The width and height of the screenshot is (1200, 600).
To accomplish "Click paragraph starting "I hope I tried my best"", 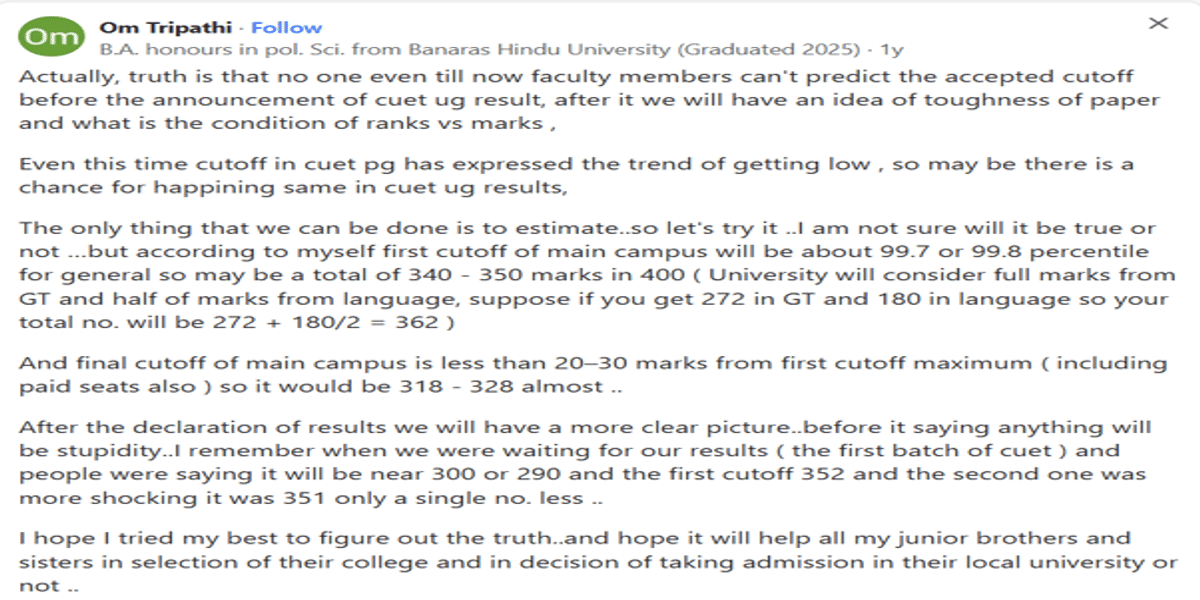I will [598, 562].
